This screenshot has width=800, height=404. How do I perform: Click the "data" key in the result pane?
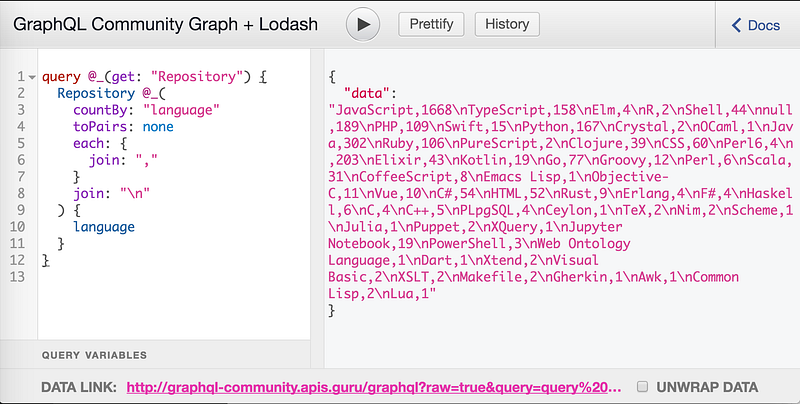pyautogui.click(x=367, y=92)
